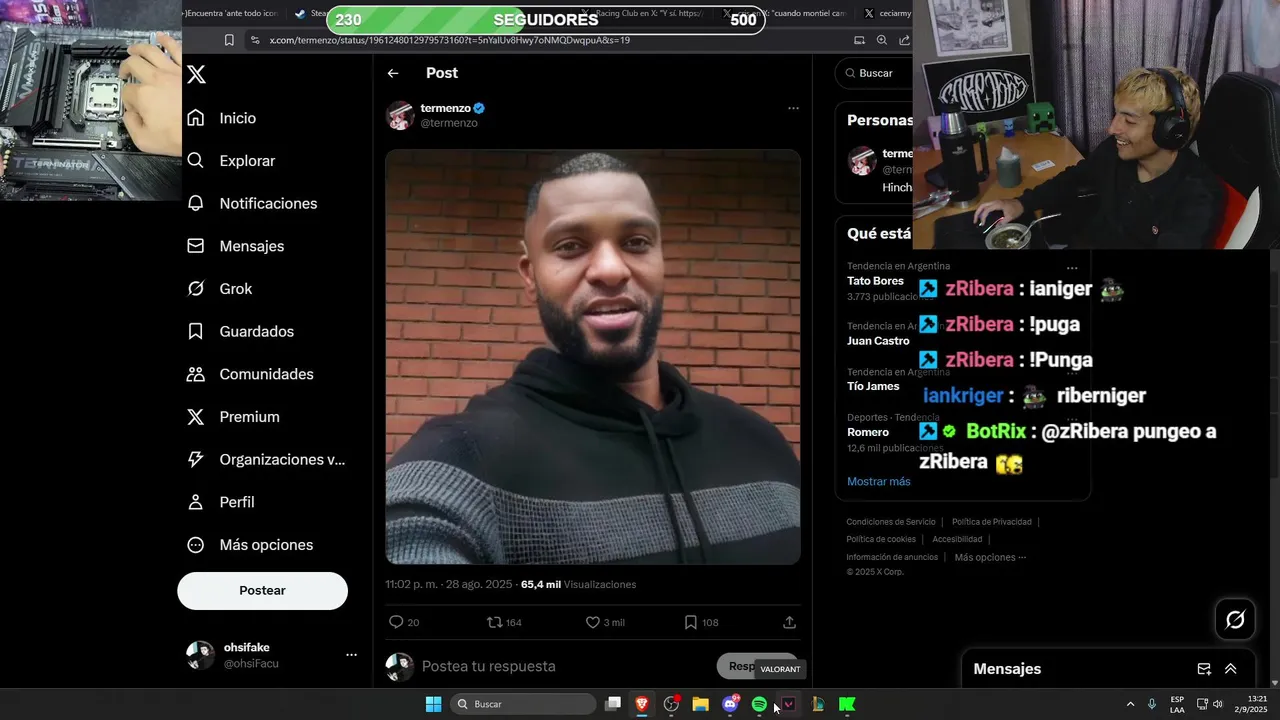Open ohsifake account menu dots
The image size is (1280, 720).
351,655
